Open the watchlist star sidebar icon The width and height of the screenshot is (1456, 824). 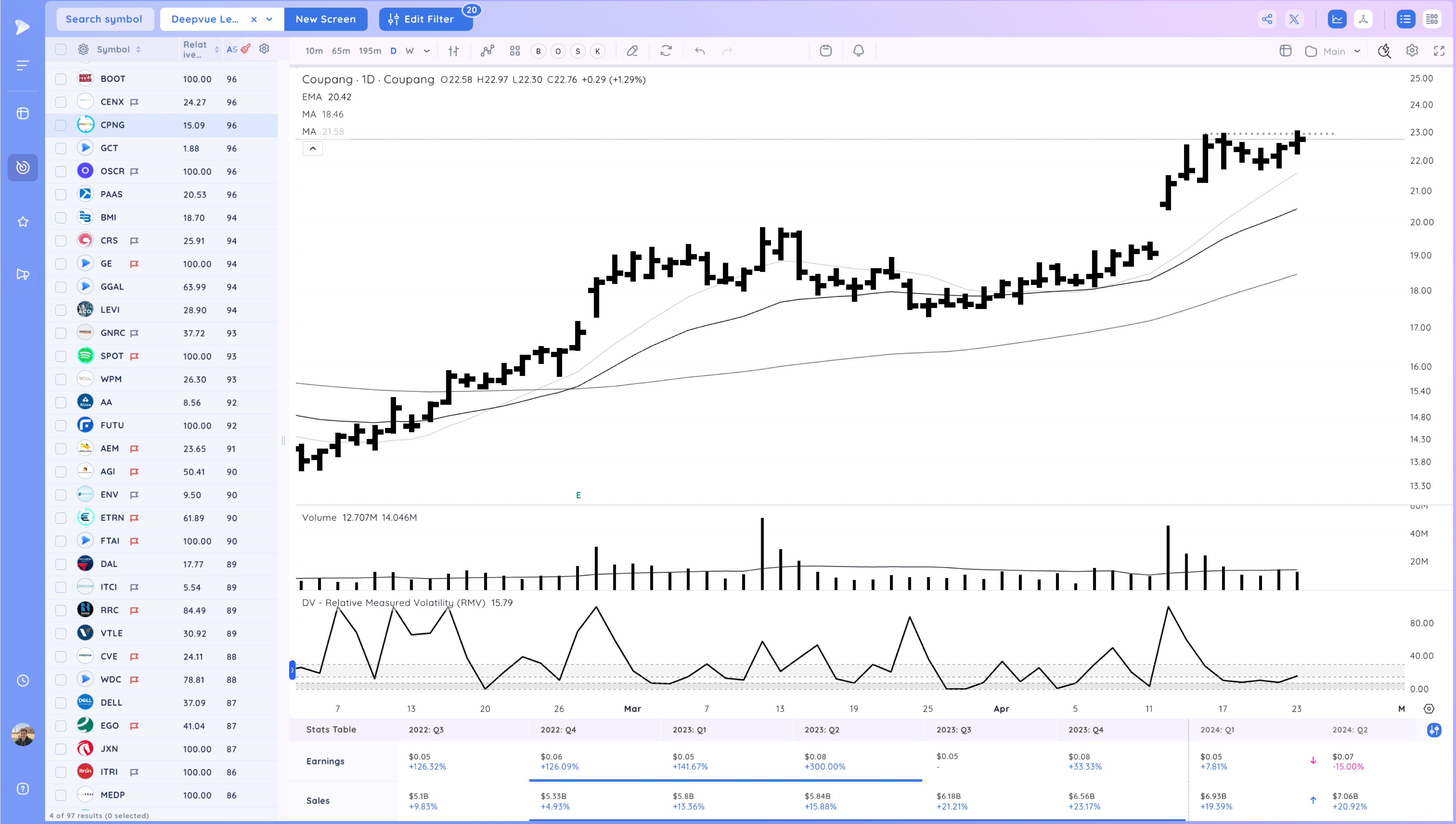pos(23,222)
